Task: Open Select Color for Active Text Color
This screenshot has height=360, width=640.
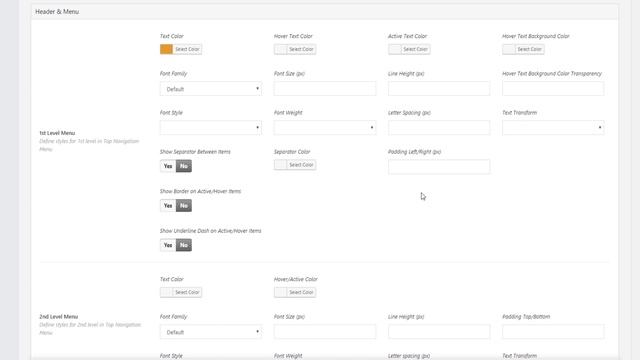Action: click(x=416, y=49)
